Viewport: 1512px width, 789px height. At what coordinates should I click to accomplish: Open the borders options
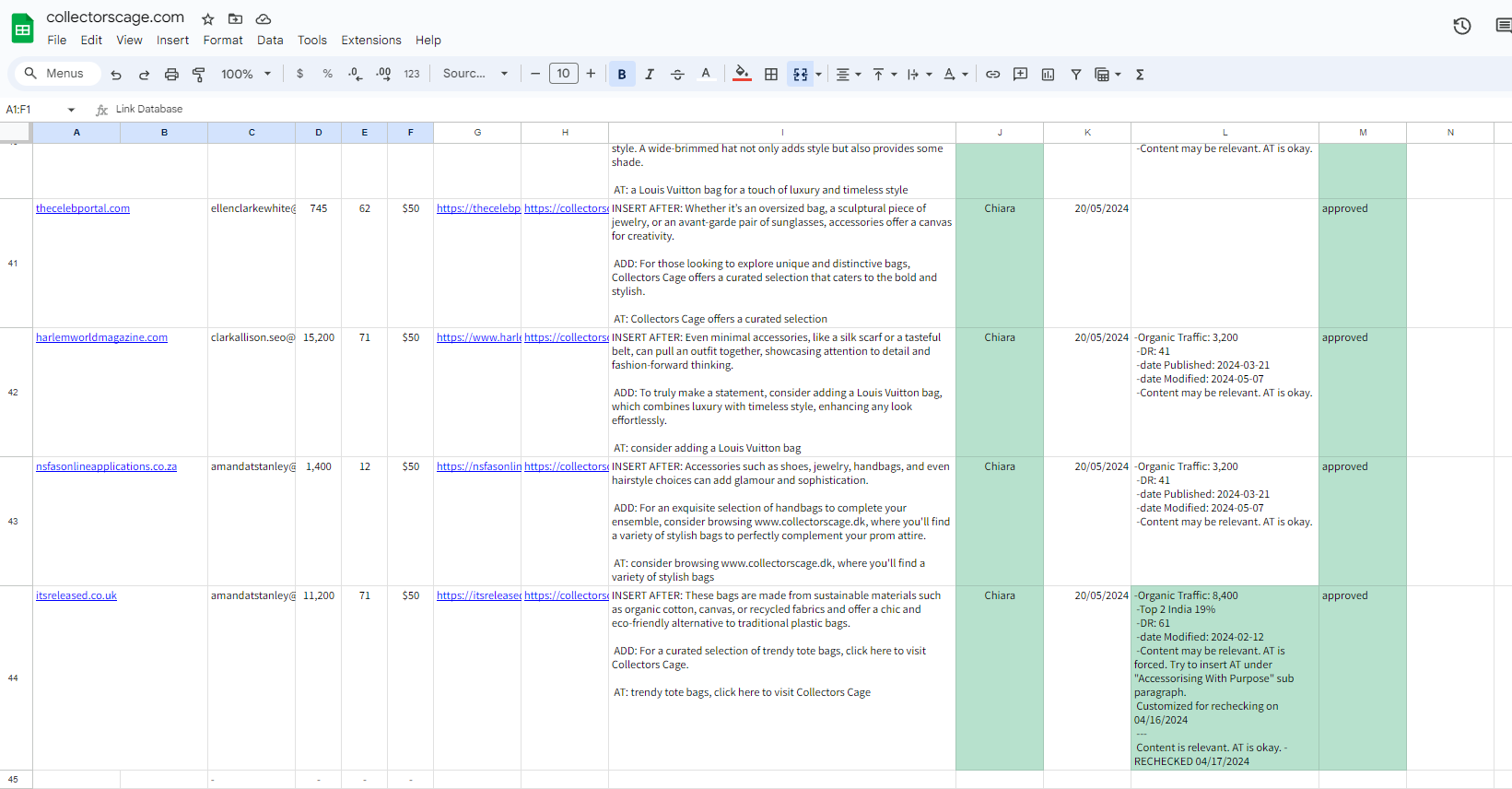point(771,75)
